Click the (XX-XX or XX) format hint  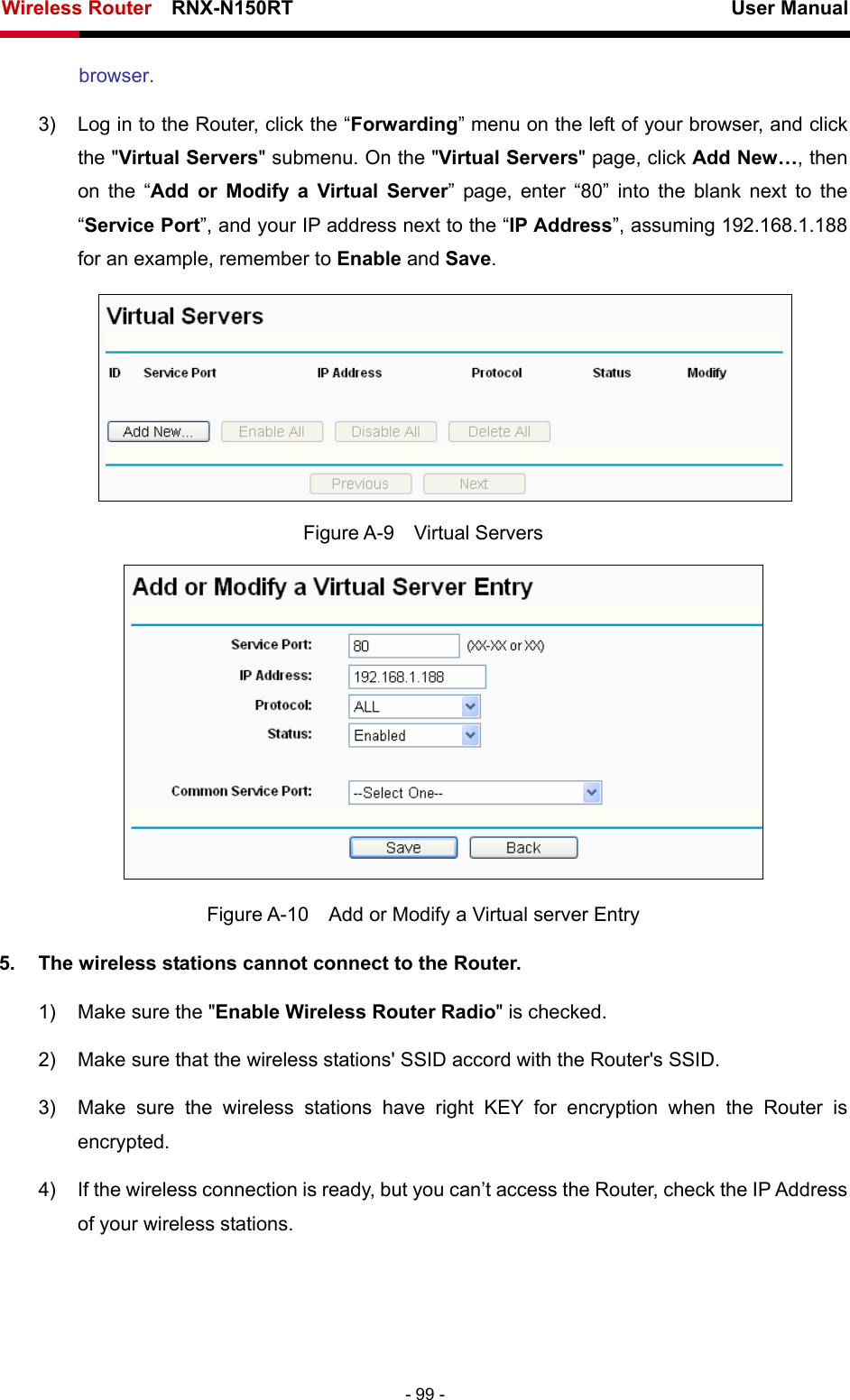505,646
